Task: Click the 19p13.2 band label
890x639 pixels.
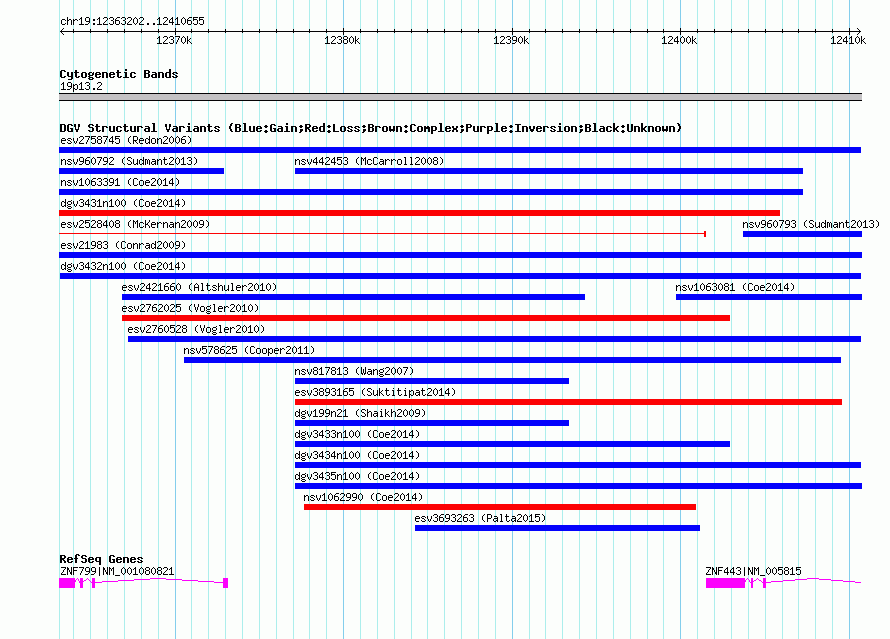Action: coord(81,86)
